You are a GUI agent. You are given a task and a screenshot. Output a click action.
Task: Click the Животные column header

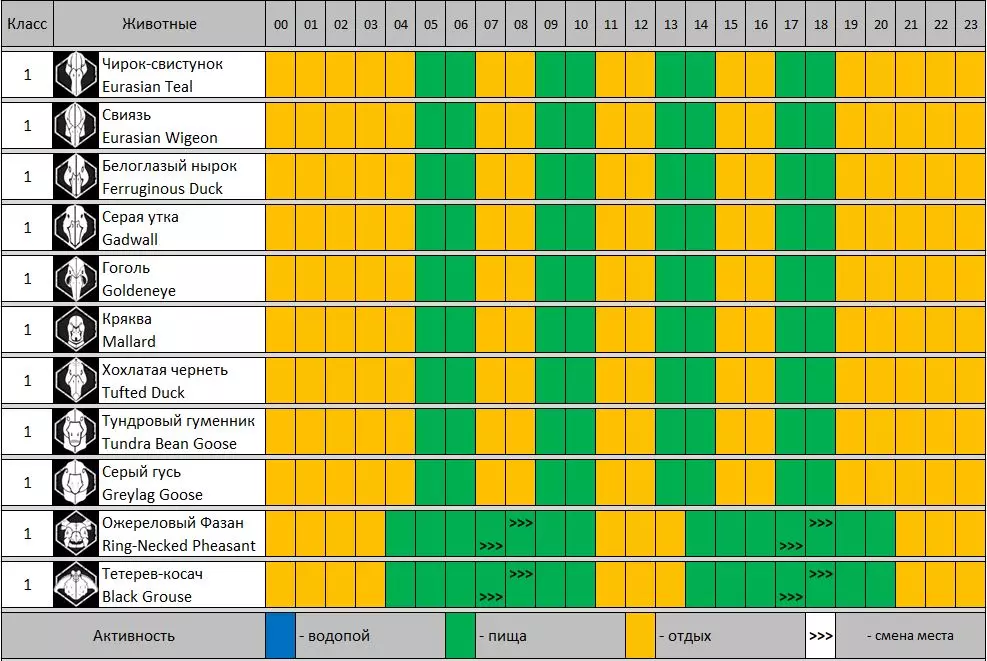click(x=159, y=24)
